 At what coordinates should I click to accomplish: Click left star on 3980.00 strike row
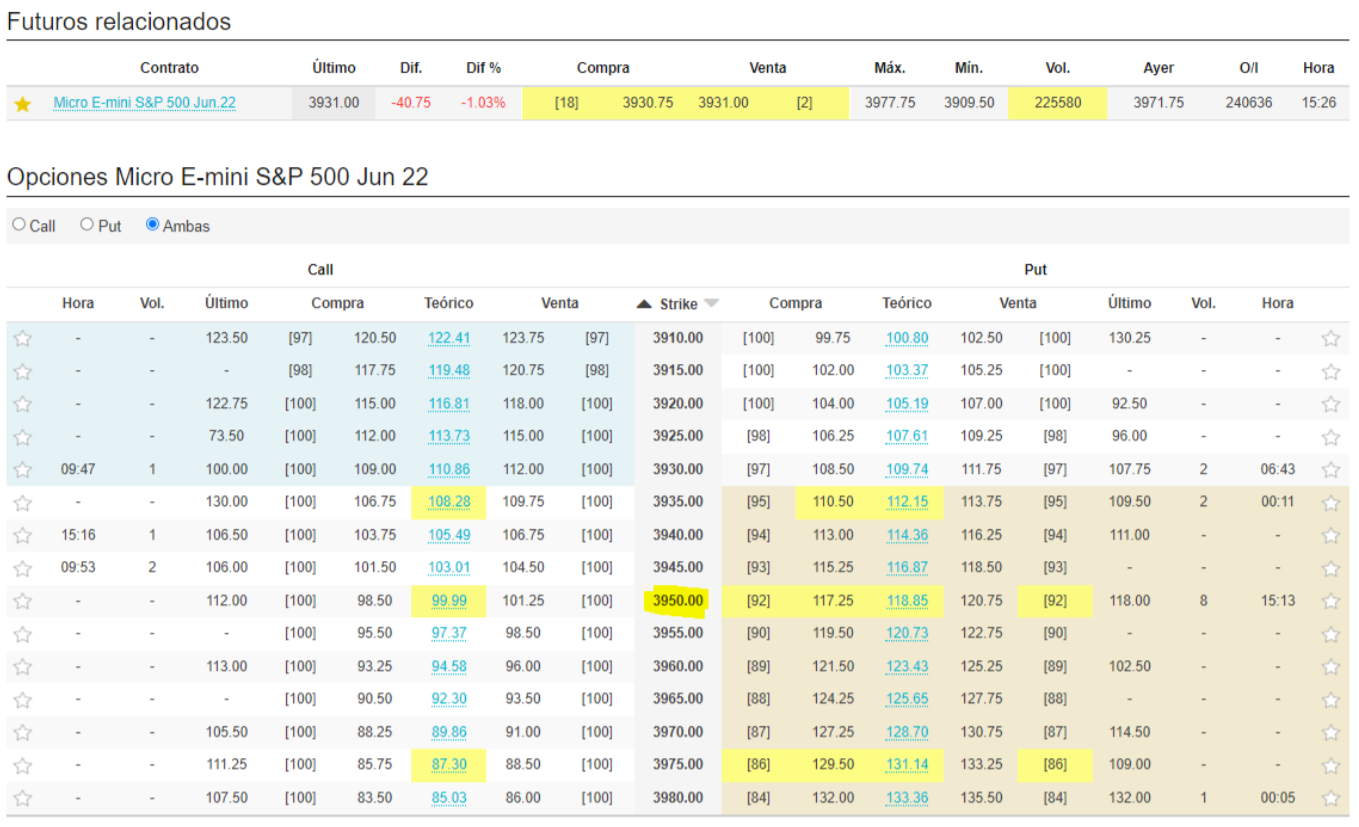coord(23,798)
